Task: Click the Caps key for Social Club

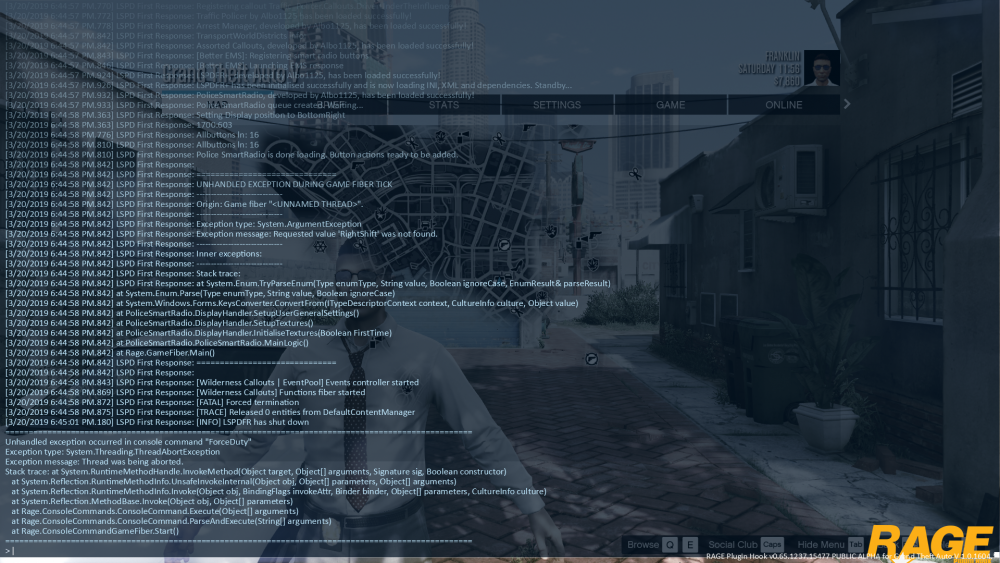Action: 772,545
